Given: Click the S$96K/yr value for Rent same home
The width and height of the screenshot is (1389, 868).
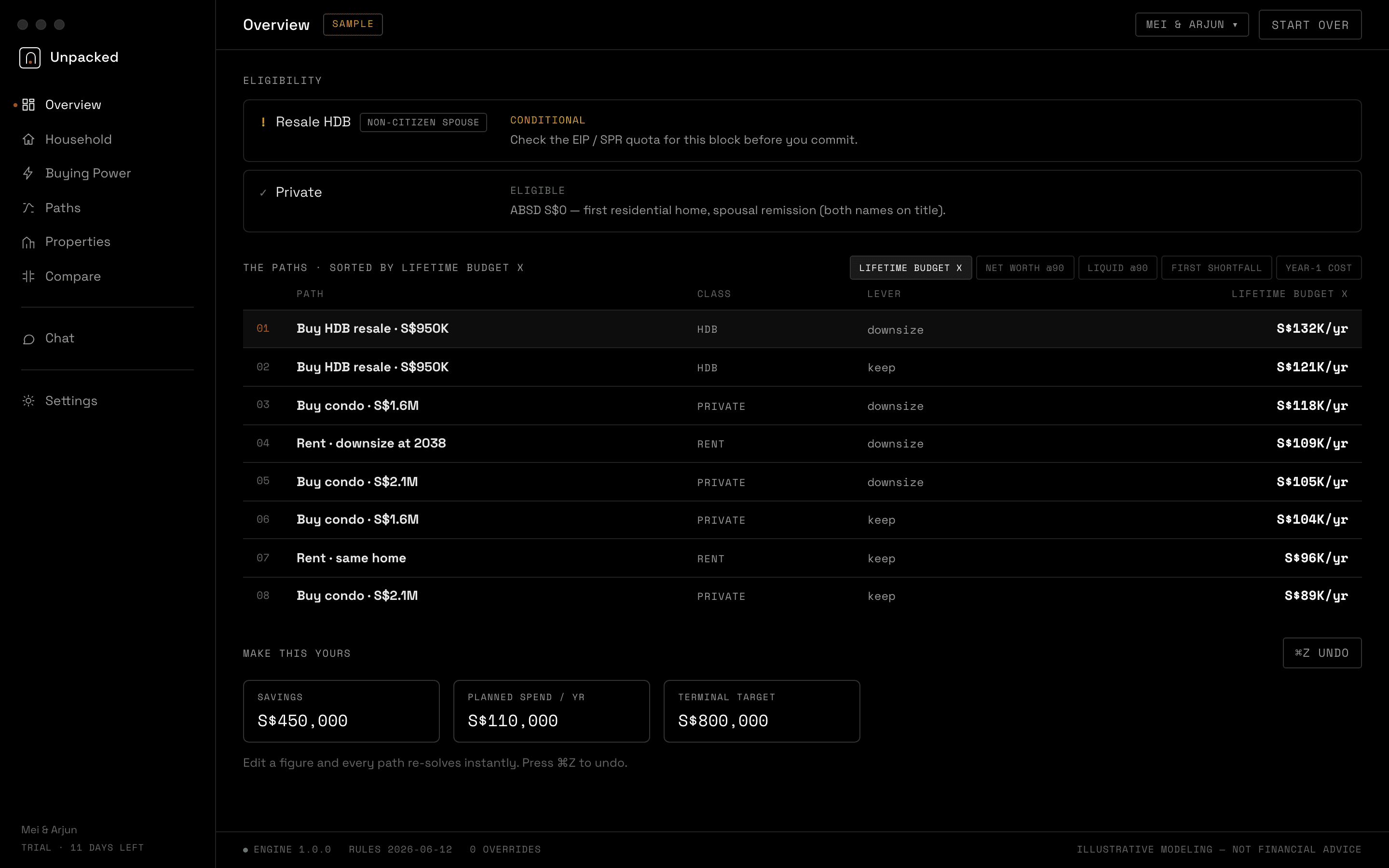Looking at the screenshot, I should point(1316,558).
